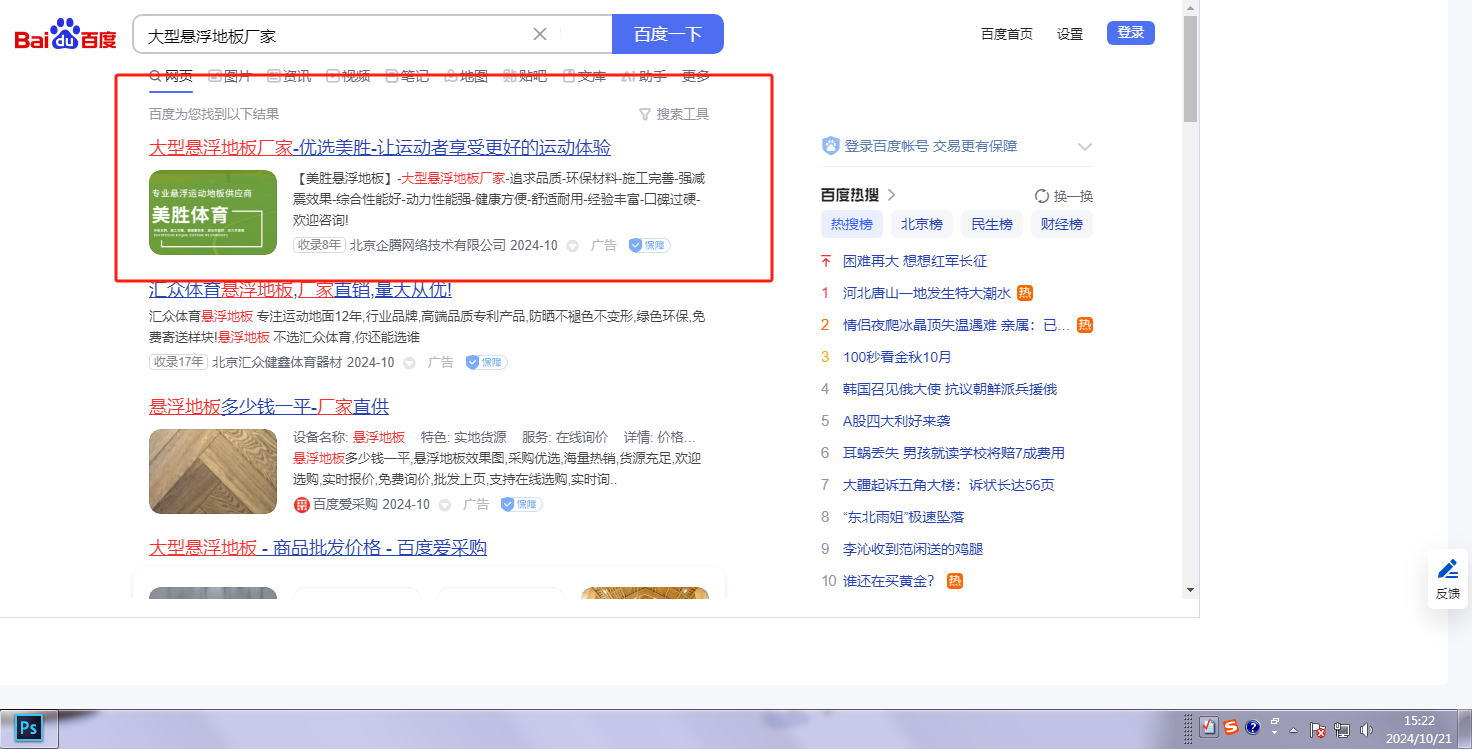Click the Sogou input method tray icon
This screenshot has height=749, width=1472.
pyautogui.click(x=1231, y=728)
